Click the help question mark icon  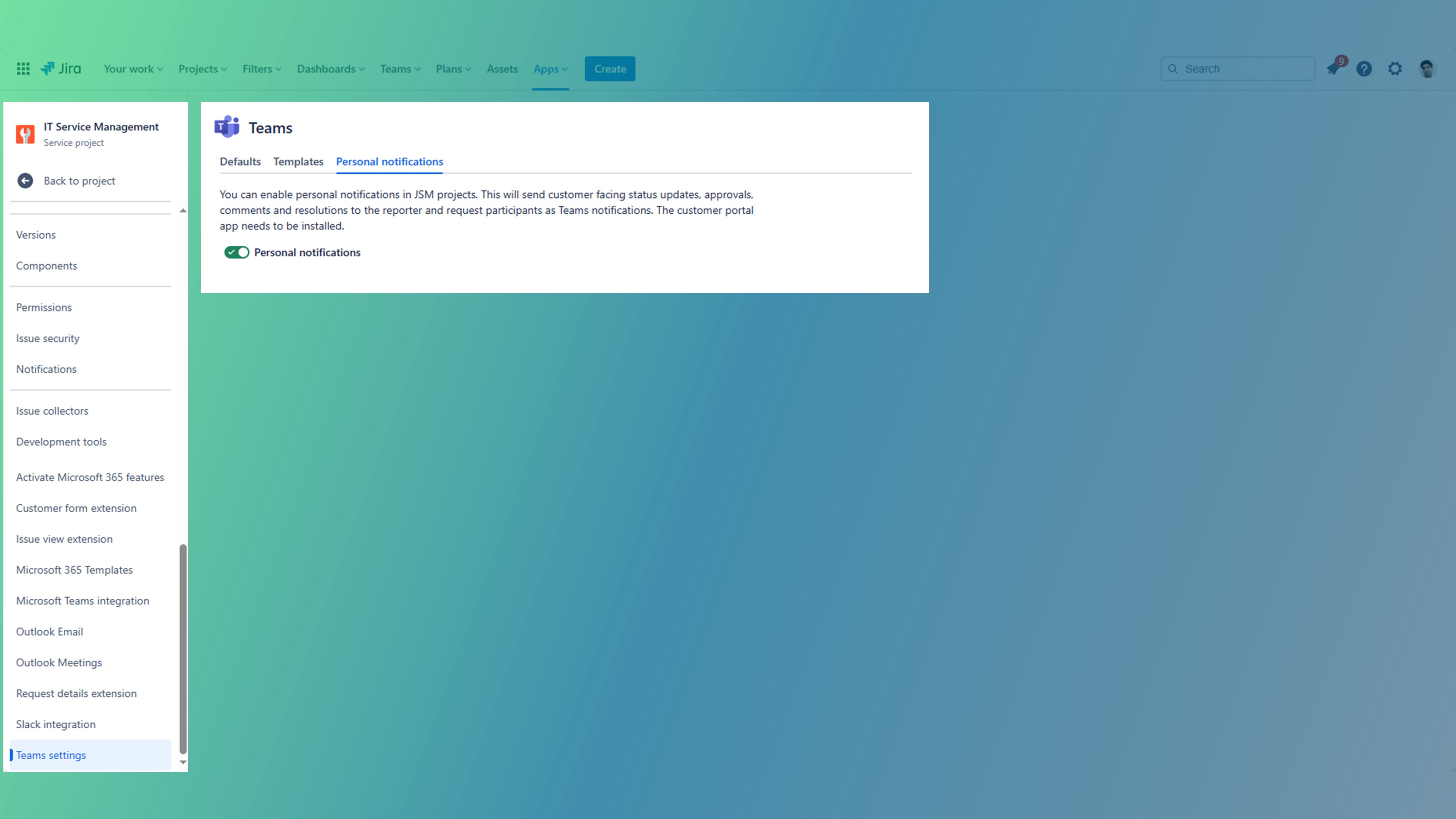1365,68
